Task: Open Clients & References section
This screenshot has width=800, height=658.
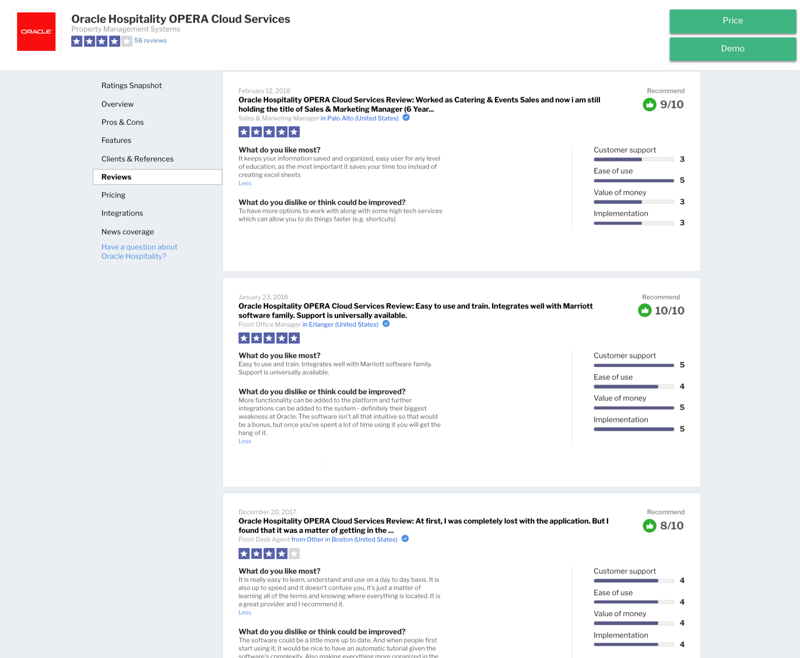Action: pos(137,159)
